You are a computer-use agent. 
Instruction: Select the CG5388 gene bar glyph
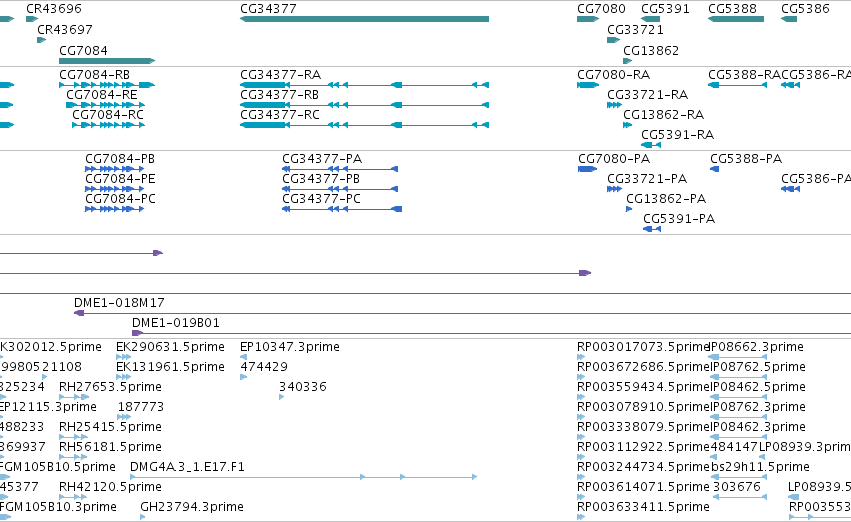tap(736, 19)
